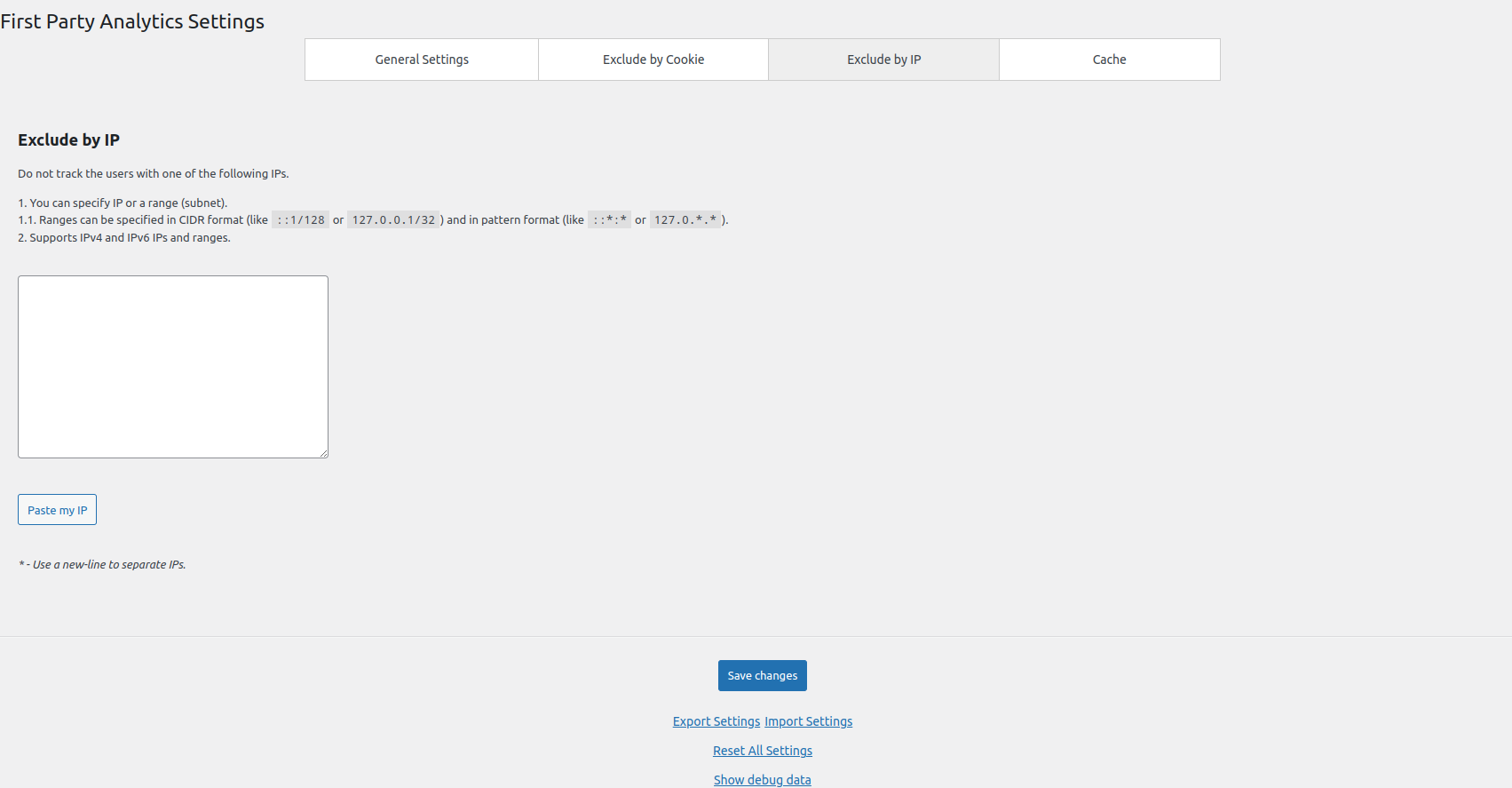Open the Import Settings link
This screenshot has height=788, width=1512.
[x=809, y=721]
